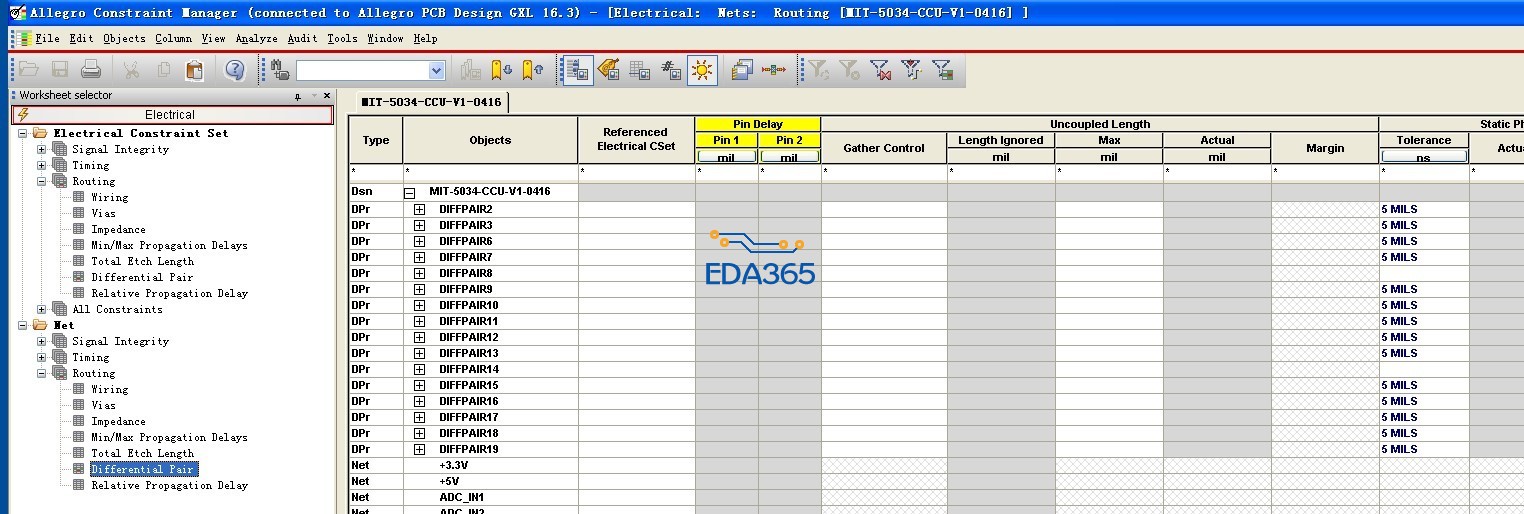The height and width of the screenshot is (514, 1524).
Task: Open the Tools menu
Action: coord(342,38)
